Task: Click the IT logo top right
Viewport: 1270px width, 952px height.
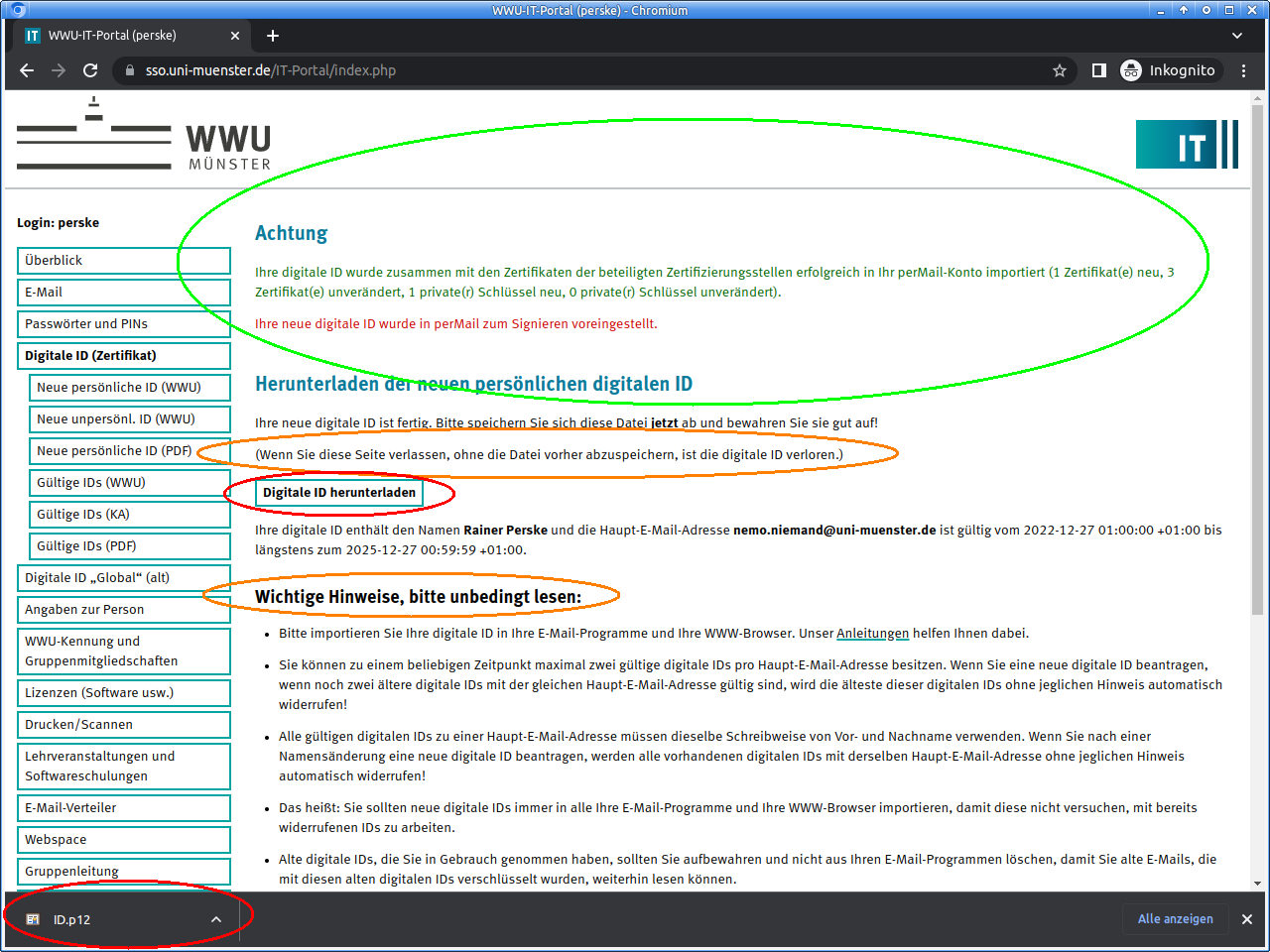Action: tap(1187, 145)
